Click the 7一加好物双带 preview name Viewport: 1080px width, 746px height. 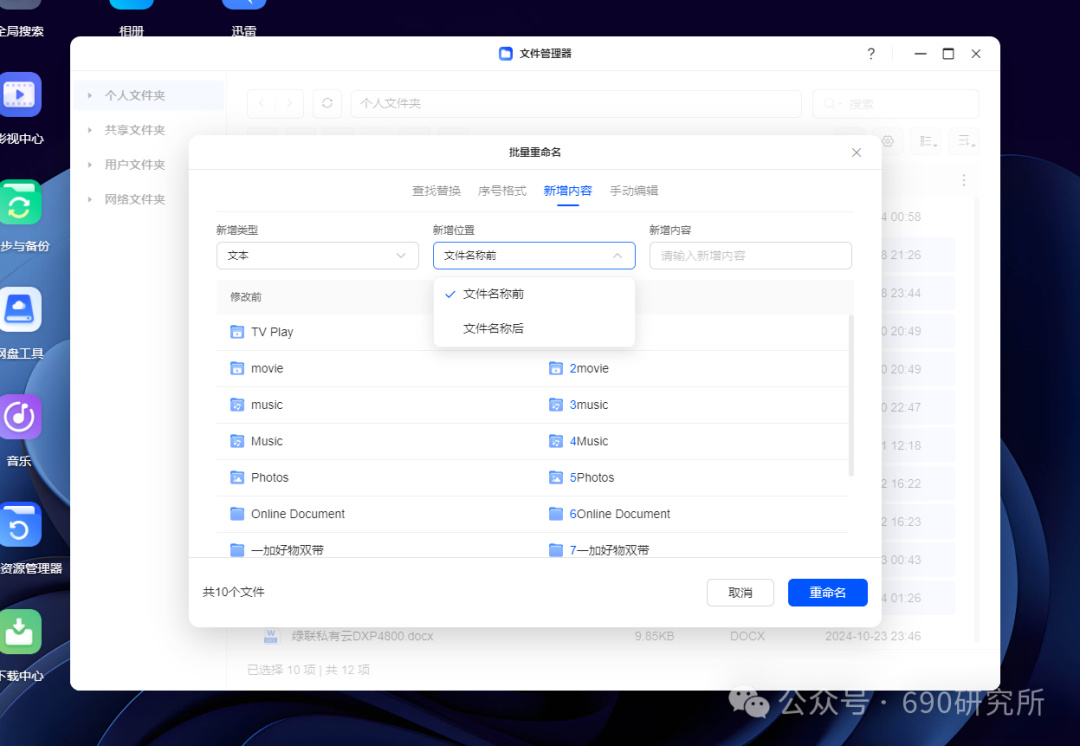tap(610, 550)
